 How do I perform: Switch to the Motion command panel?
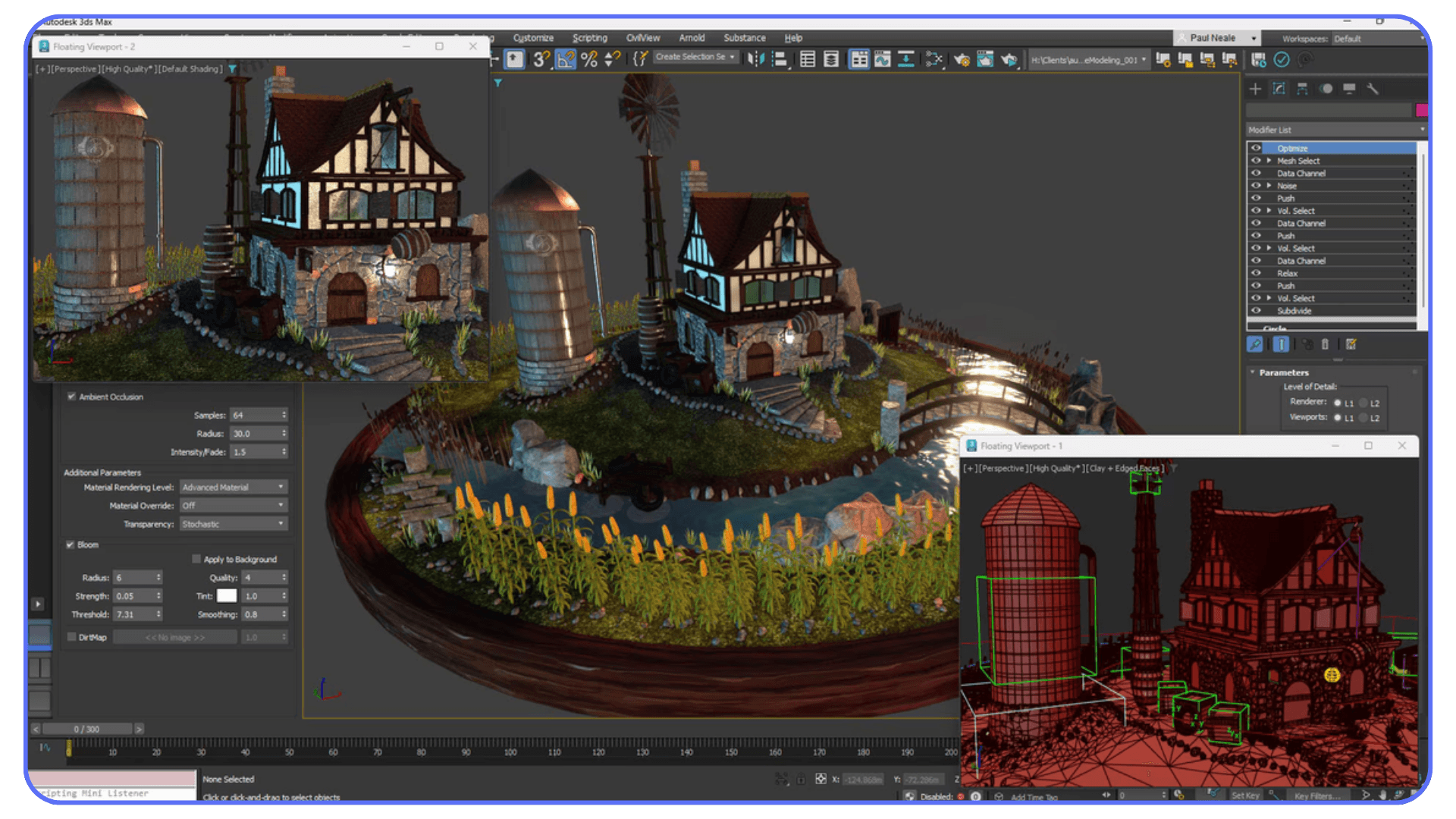point(1326,89)
